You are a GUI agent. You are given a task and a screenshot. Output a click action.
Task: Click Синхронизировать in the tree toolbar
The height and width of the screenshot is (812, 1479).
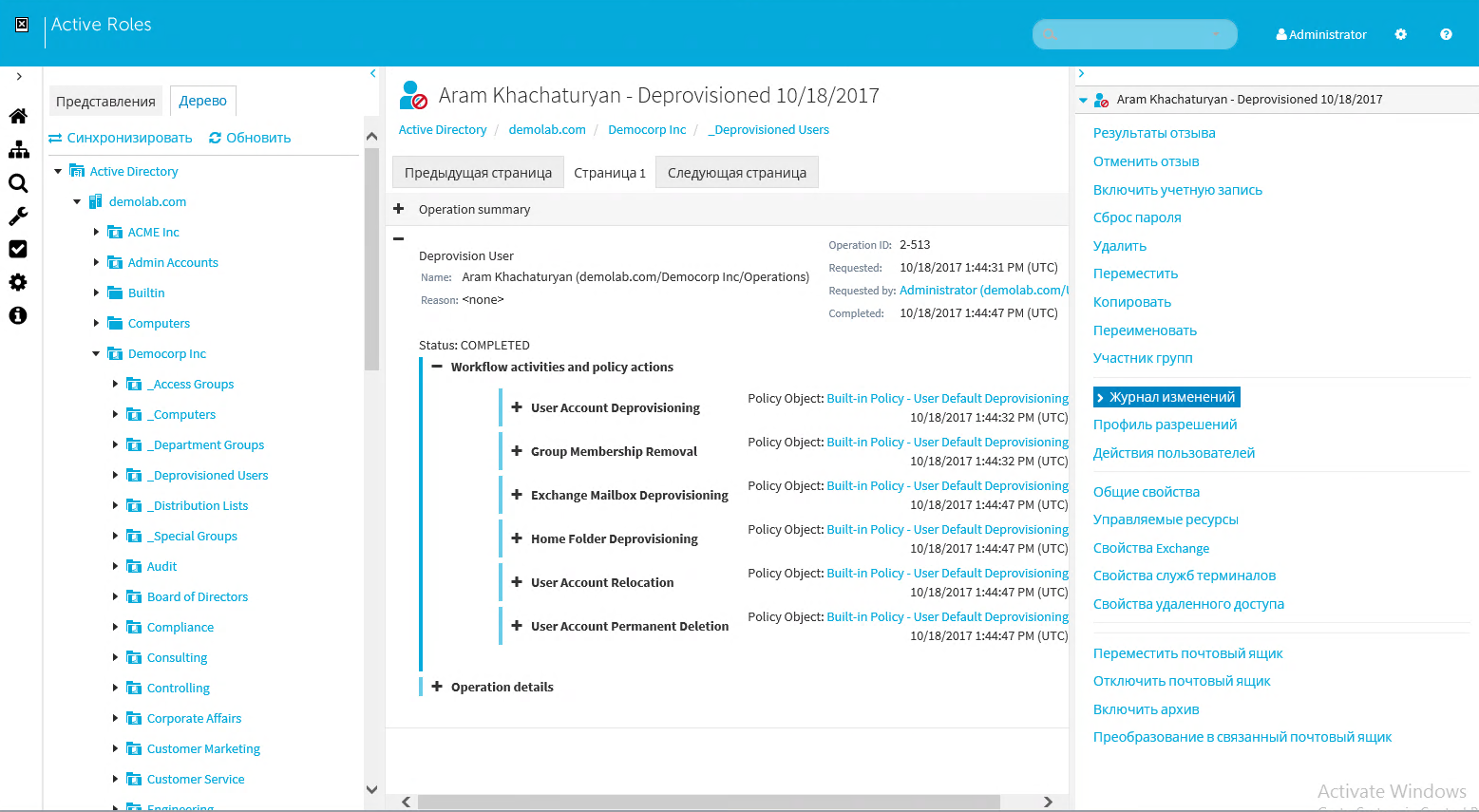click(x=121, y=138)
